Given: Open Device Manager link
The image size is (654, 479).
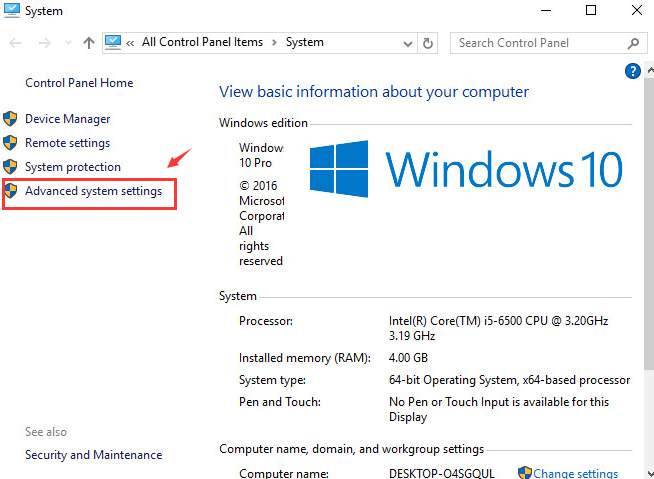Looking at the screenshot, I should pyautogui.click(x=68, y=119).
